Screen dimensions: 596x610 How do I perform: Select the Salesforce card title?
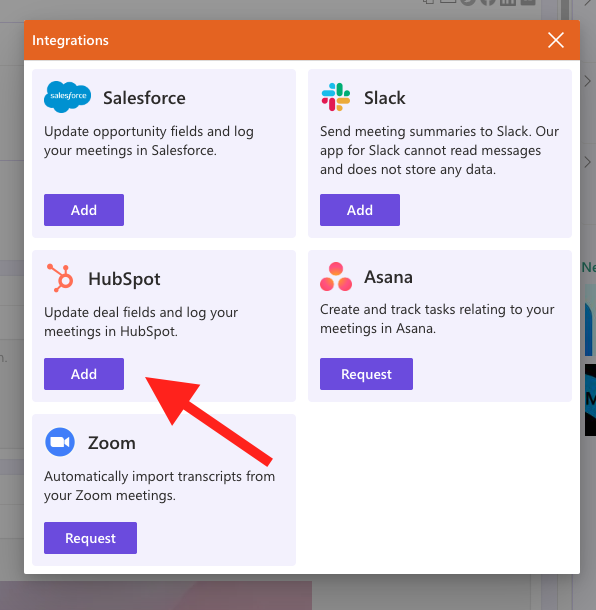click(x=144, y=98)
